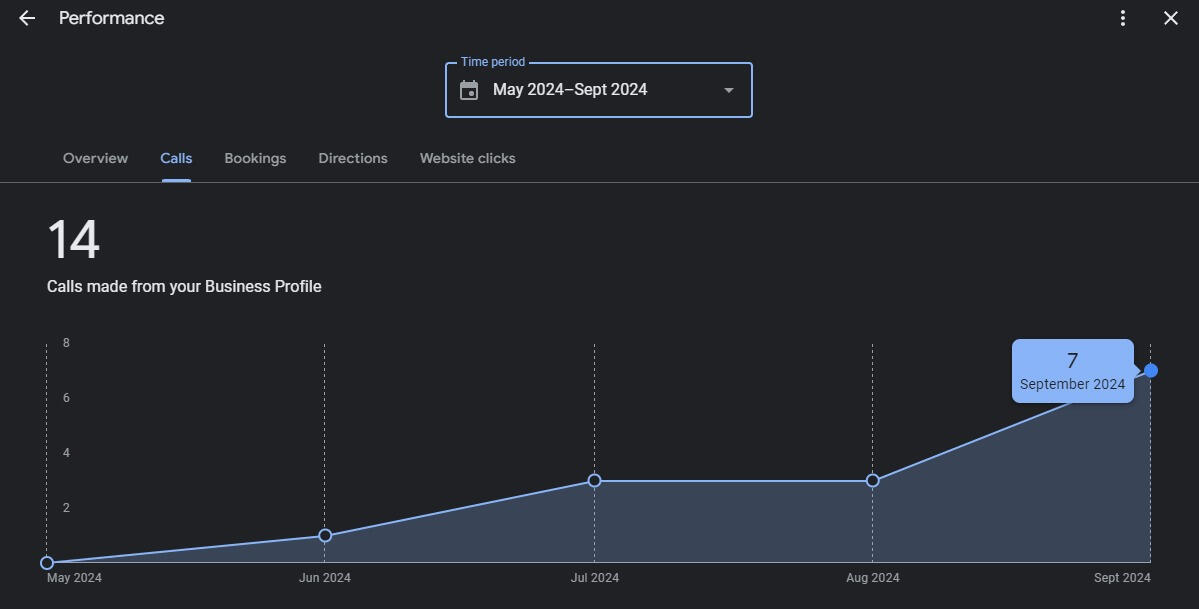
Task: Click the Jul 2024 x-axis label
Action: tap(594, 578)
